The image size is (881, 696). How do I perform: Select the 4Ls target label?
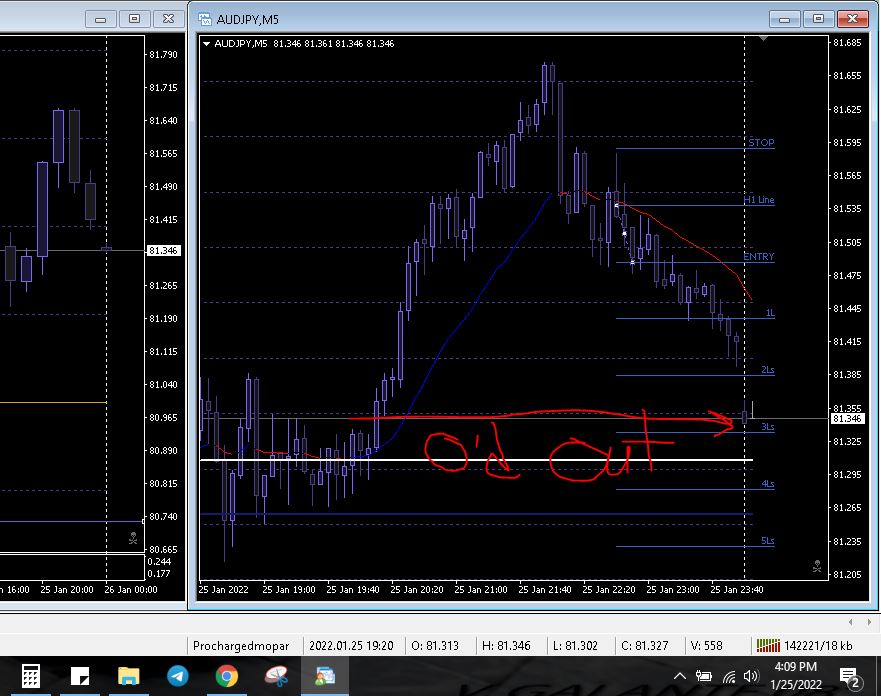(768, 484)
